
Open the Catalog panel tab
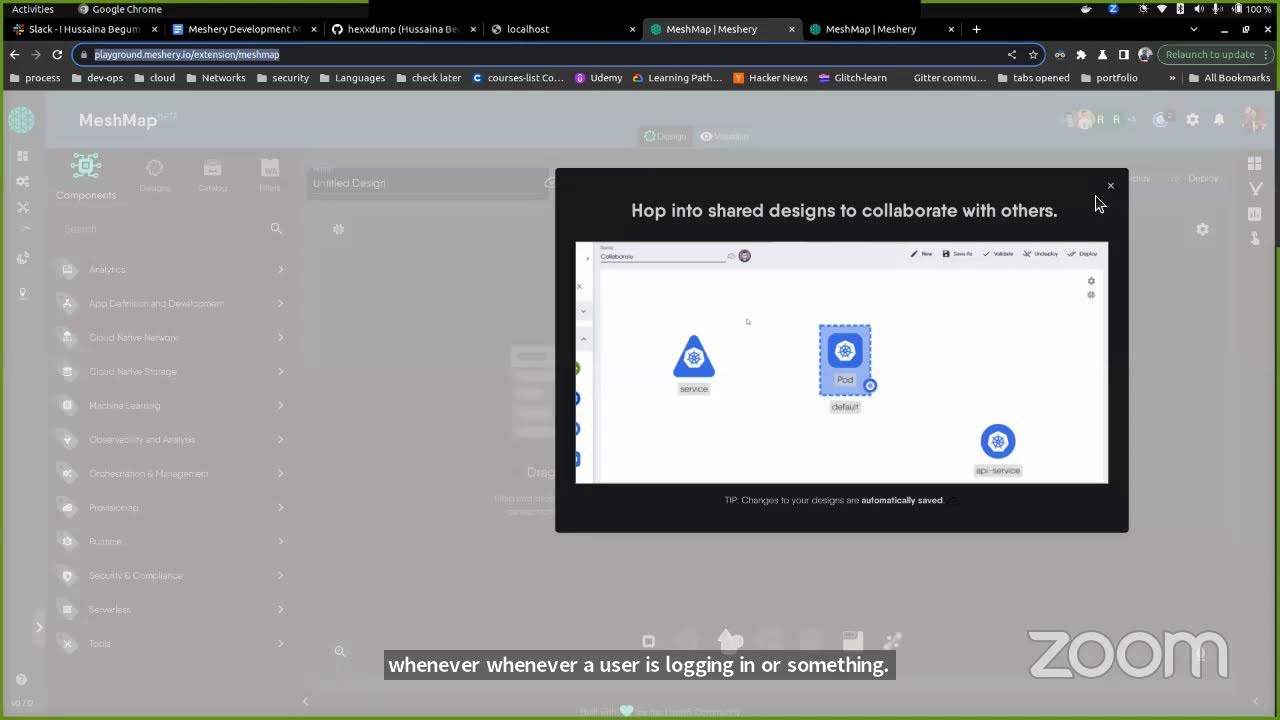[212, 176]
